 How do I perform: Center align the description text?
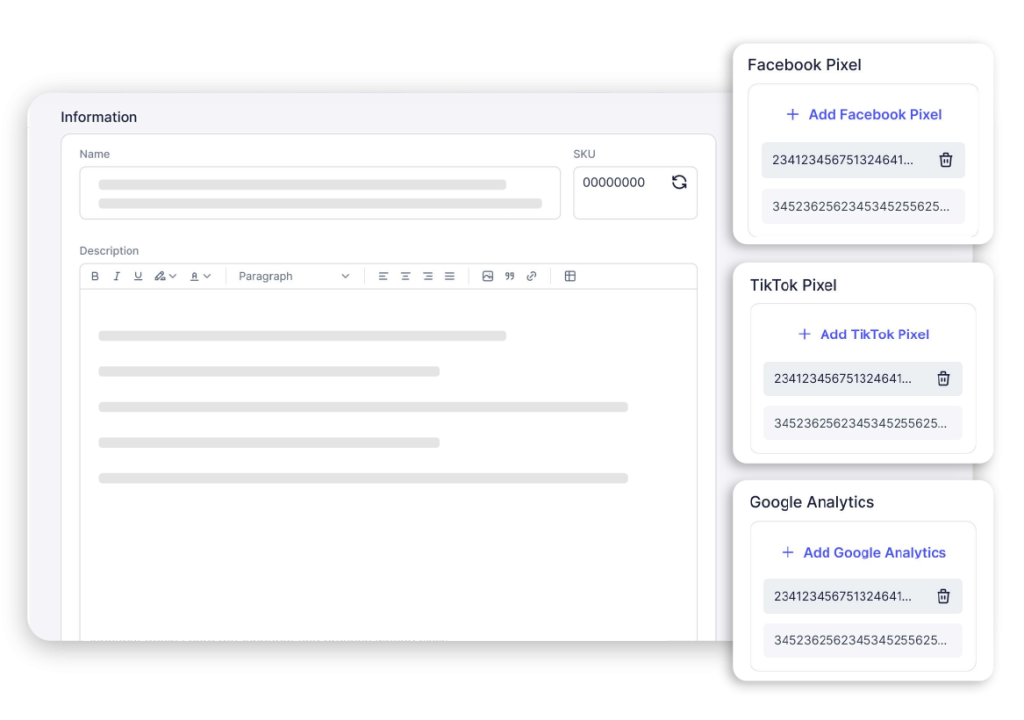tap(405, 276)
